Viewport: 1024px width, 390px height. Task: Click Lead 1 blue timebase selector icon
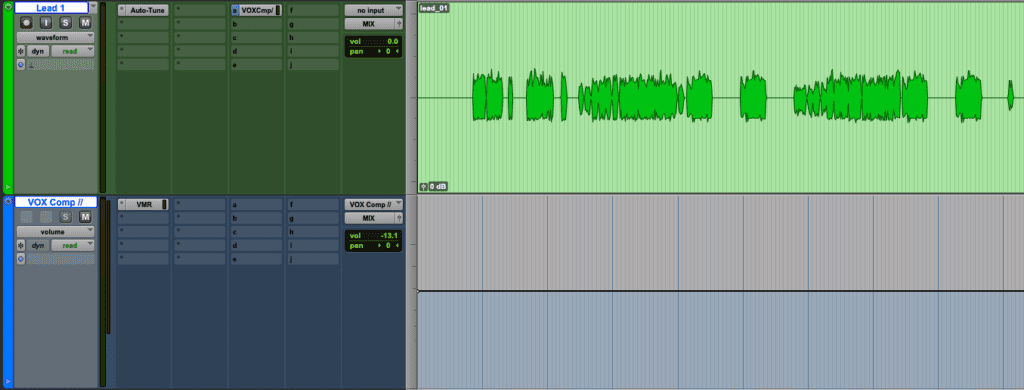point(21,65)
